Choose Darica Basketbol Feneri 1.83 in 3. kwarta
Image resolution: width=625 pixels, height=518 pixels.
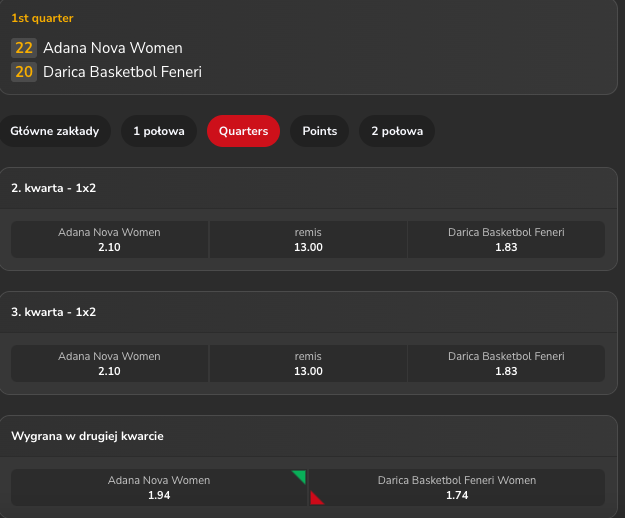[506, 364]
